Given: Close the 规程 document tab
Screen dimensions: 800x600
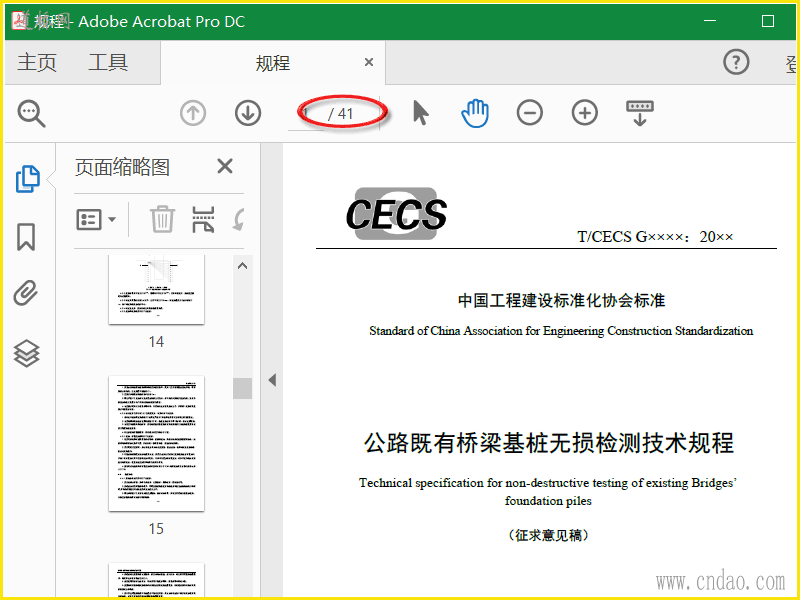Looking at the screenshot, I should coord(369,62).
